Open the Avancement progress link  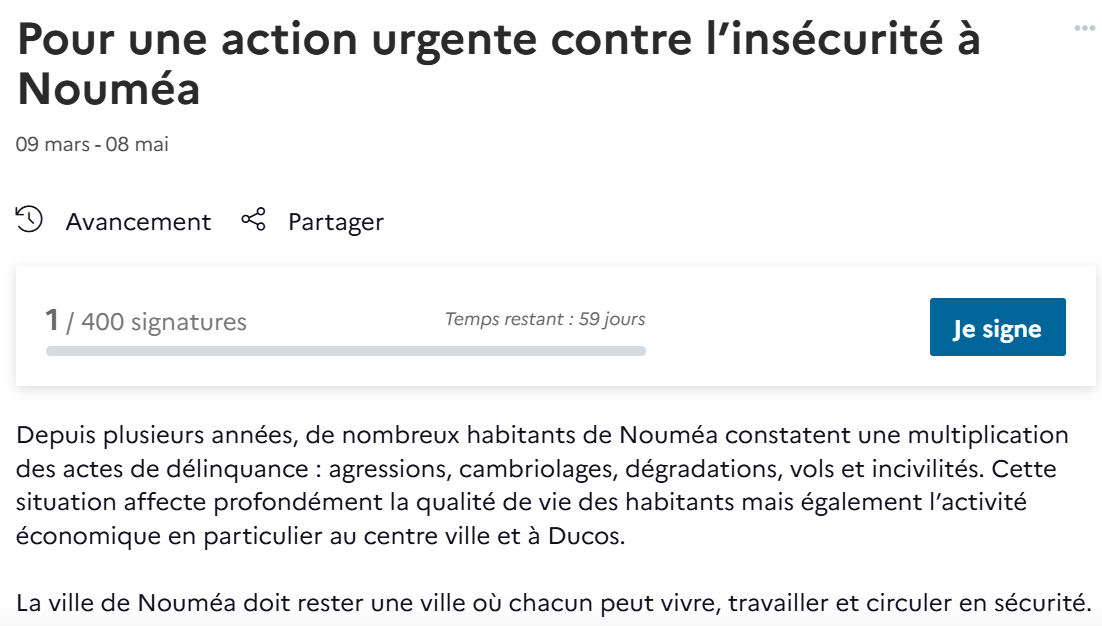pyautogui.click(x=138, y=221)
